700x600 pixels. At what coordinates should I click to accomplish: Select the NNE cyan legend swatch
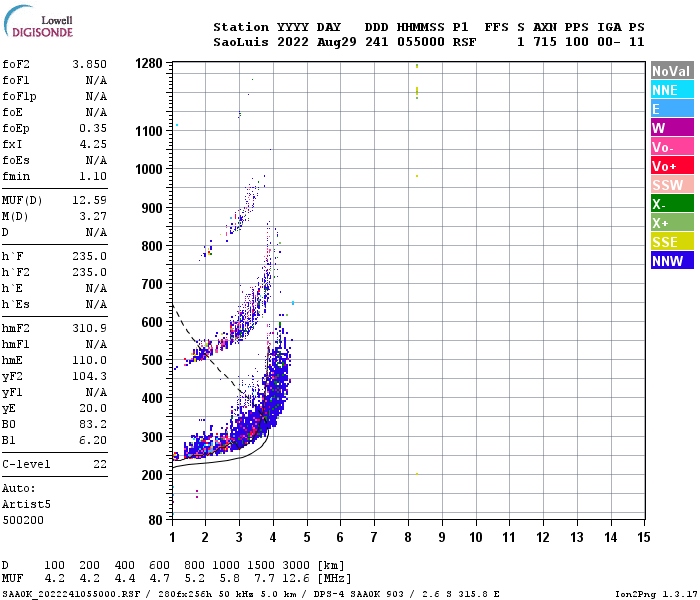pos(672,90)
